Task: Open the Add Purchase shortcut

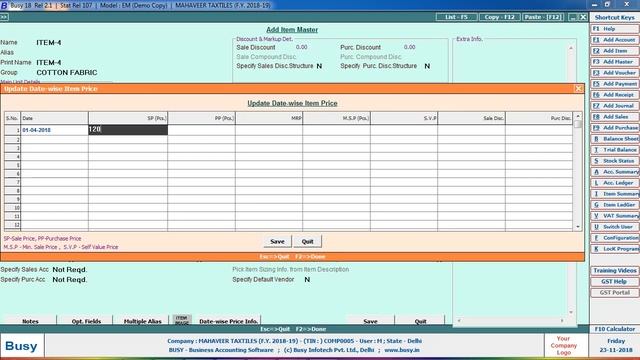Action: coord(615,128)
